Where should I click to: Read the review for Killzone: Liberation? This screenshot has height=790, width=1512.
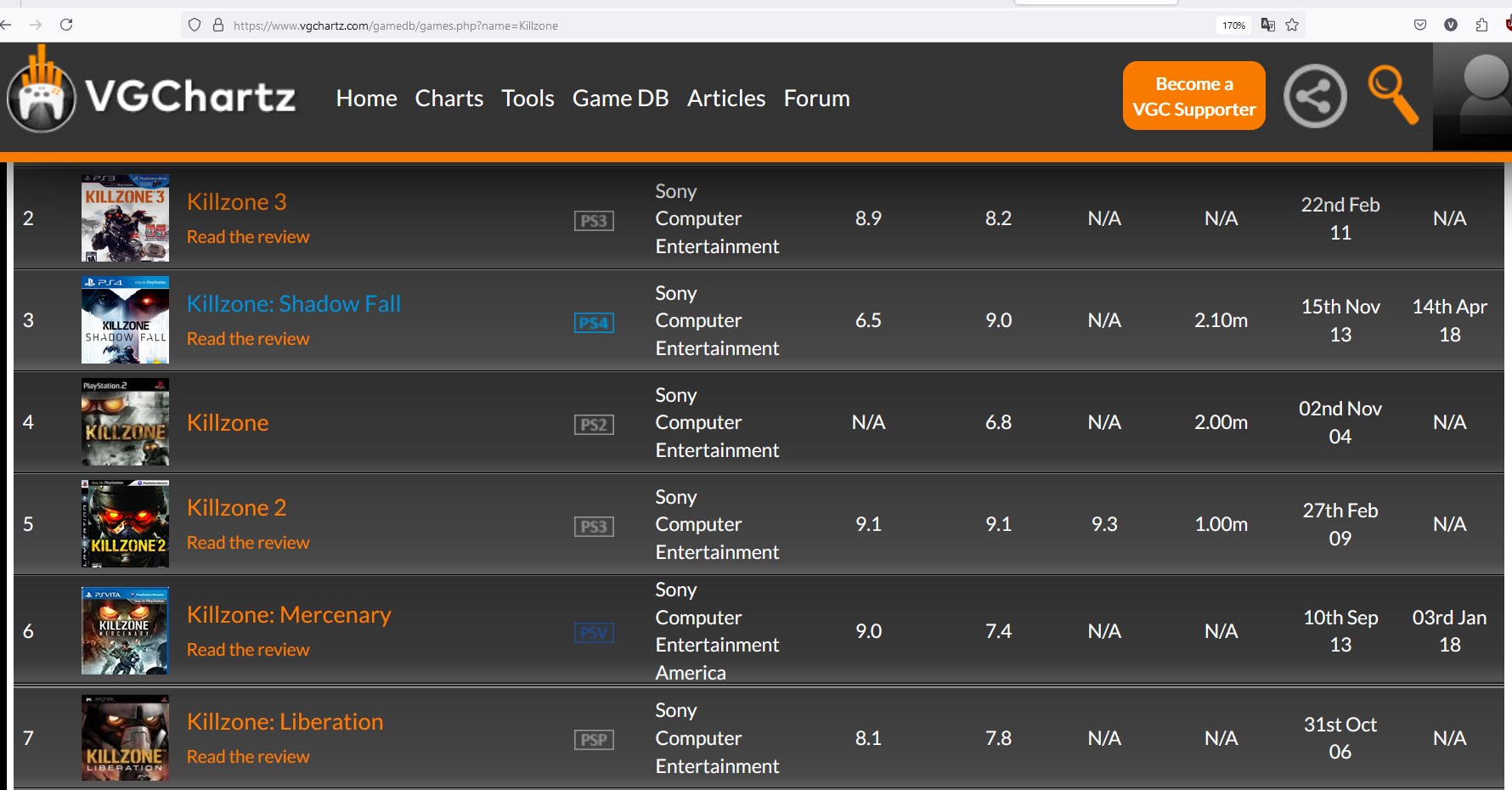pos(248,757)
